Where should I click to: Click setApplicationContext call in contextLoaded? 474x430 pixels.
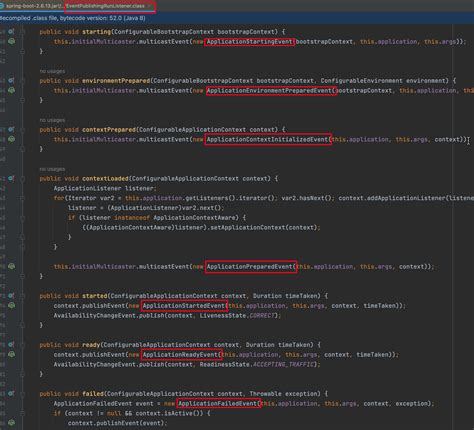[248, 228]
